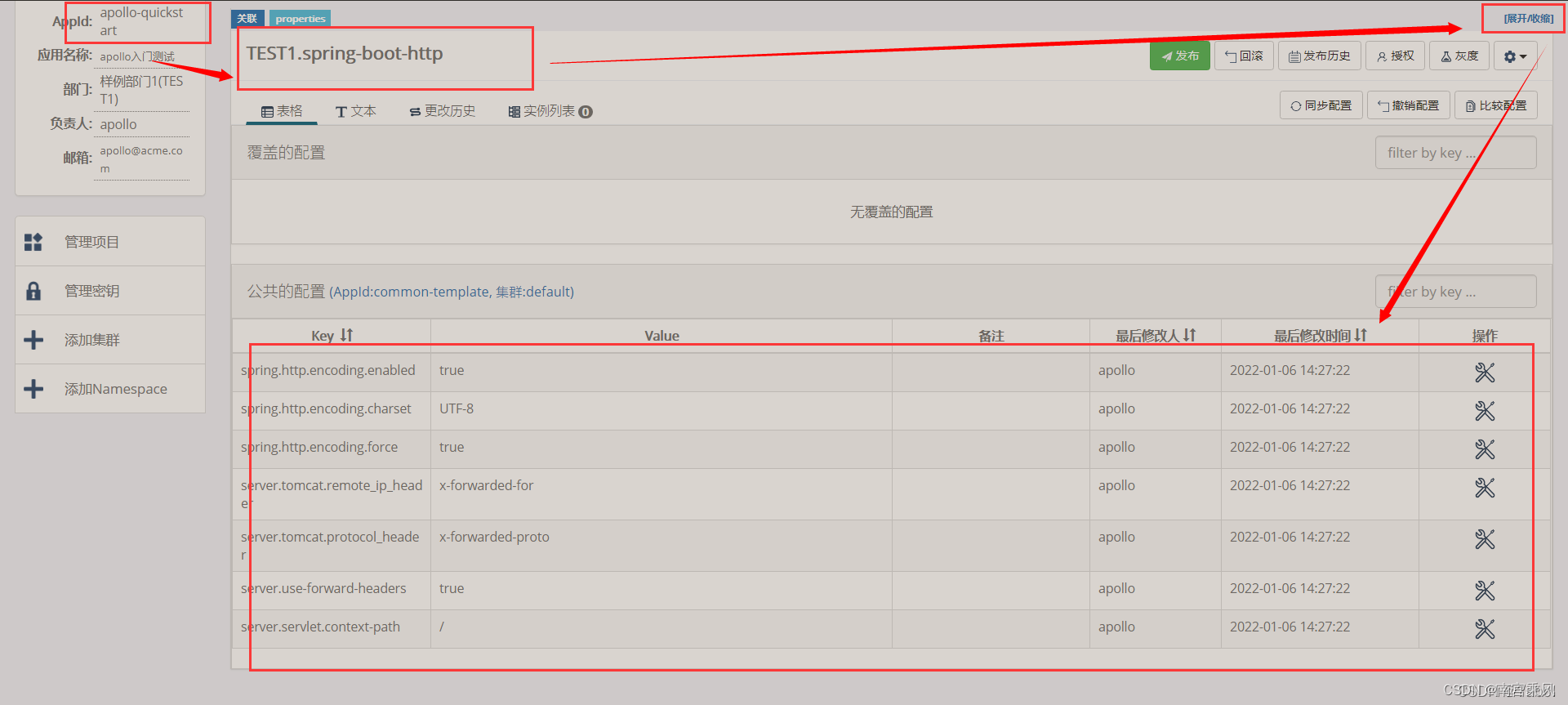Open 管理项目 manage project in sidebar
Screen dimensions: 1568x705
[x=91, y=242]
